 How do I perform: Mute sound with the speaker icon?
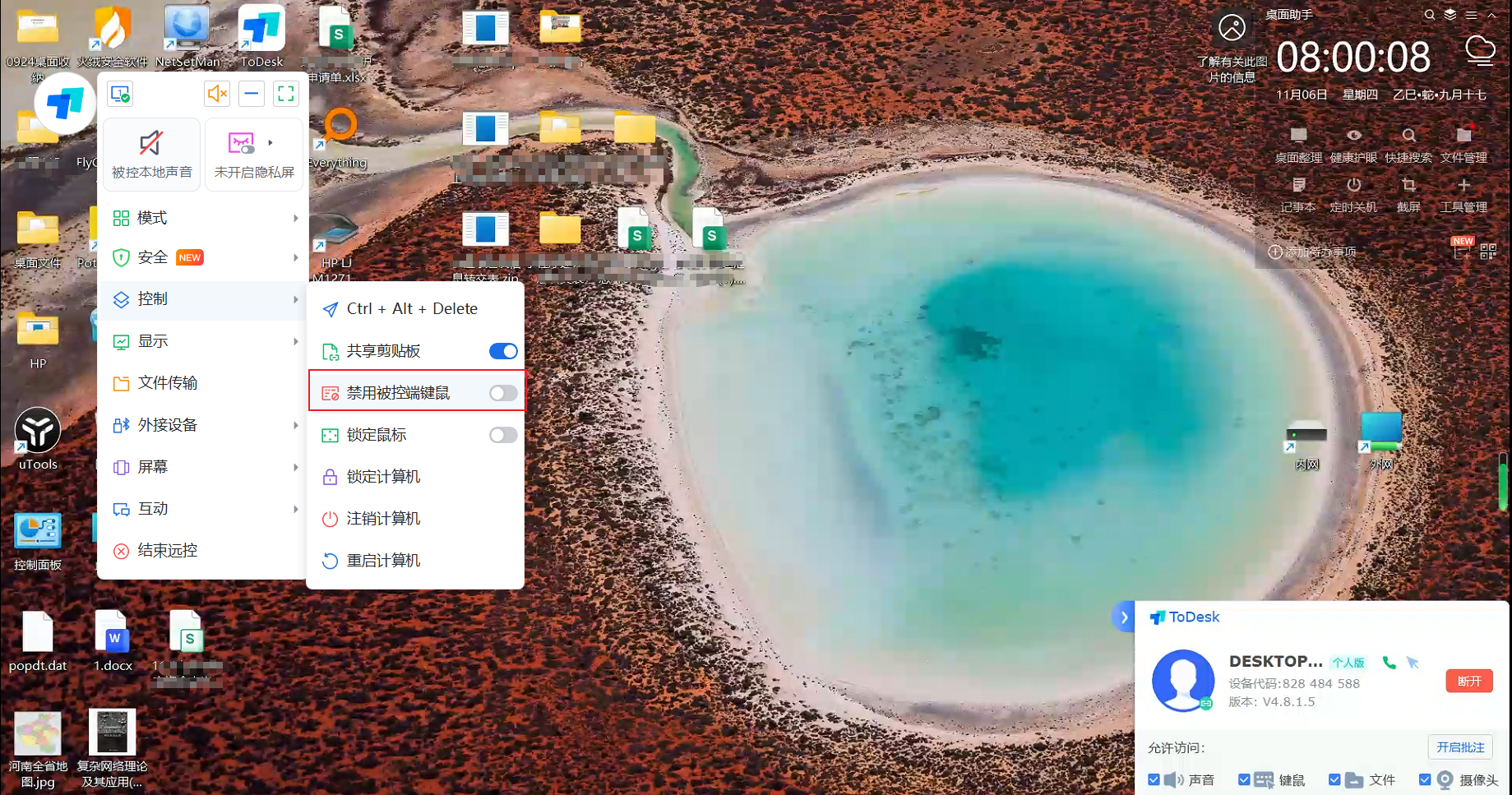(x=217, y=94)
